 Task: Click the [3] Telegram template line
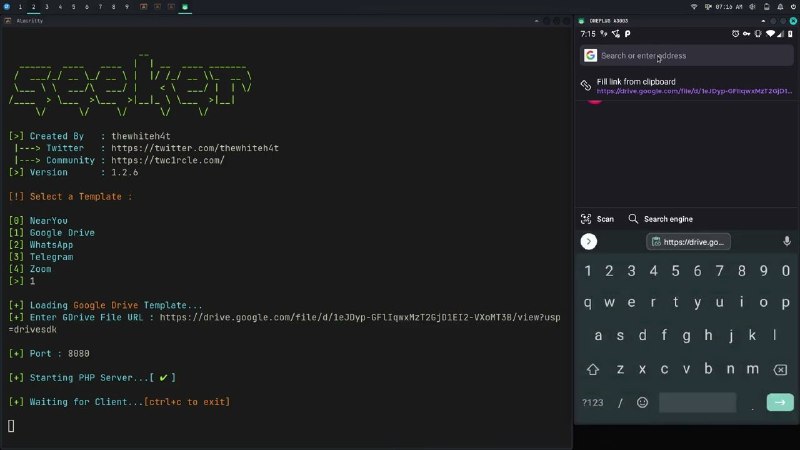click(41, 257)
